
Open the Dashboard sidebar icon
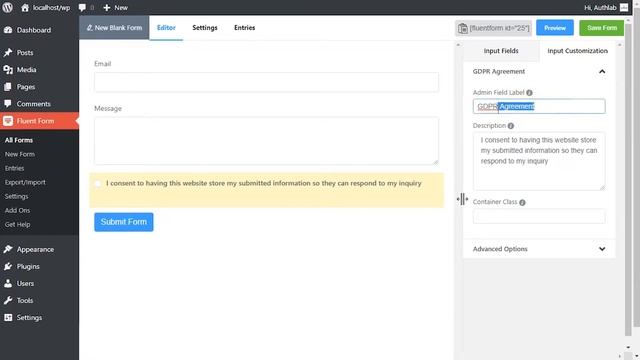click(x=8, y=30)
